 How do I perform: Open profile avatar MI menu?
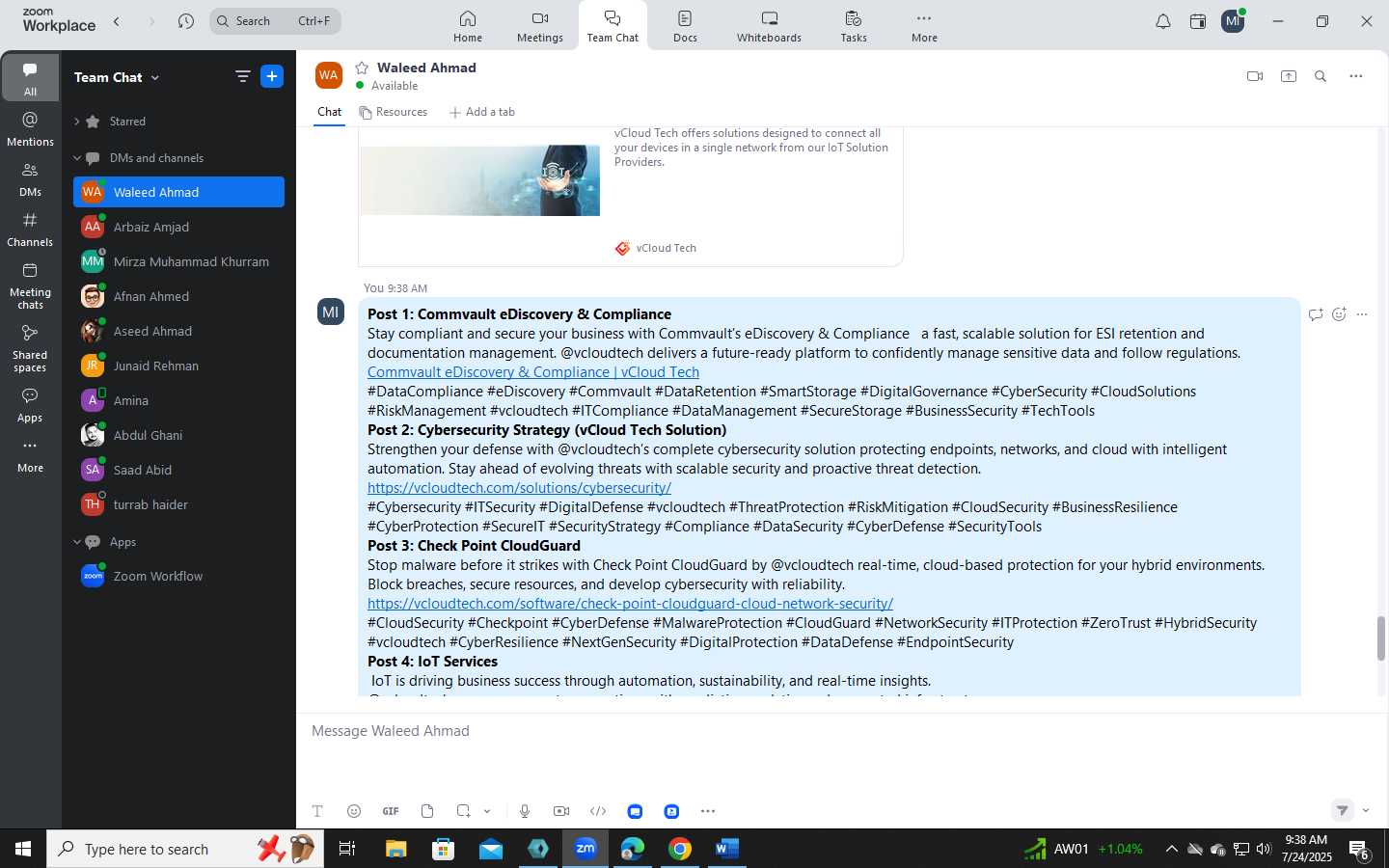pos(1233,21)
